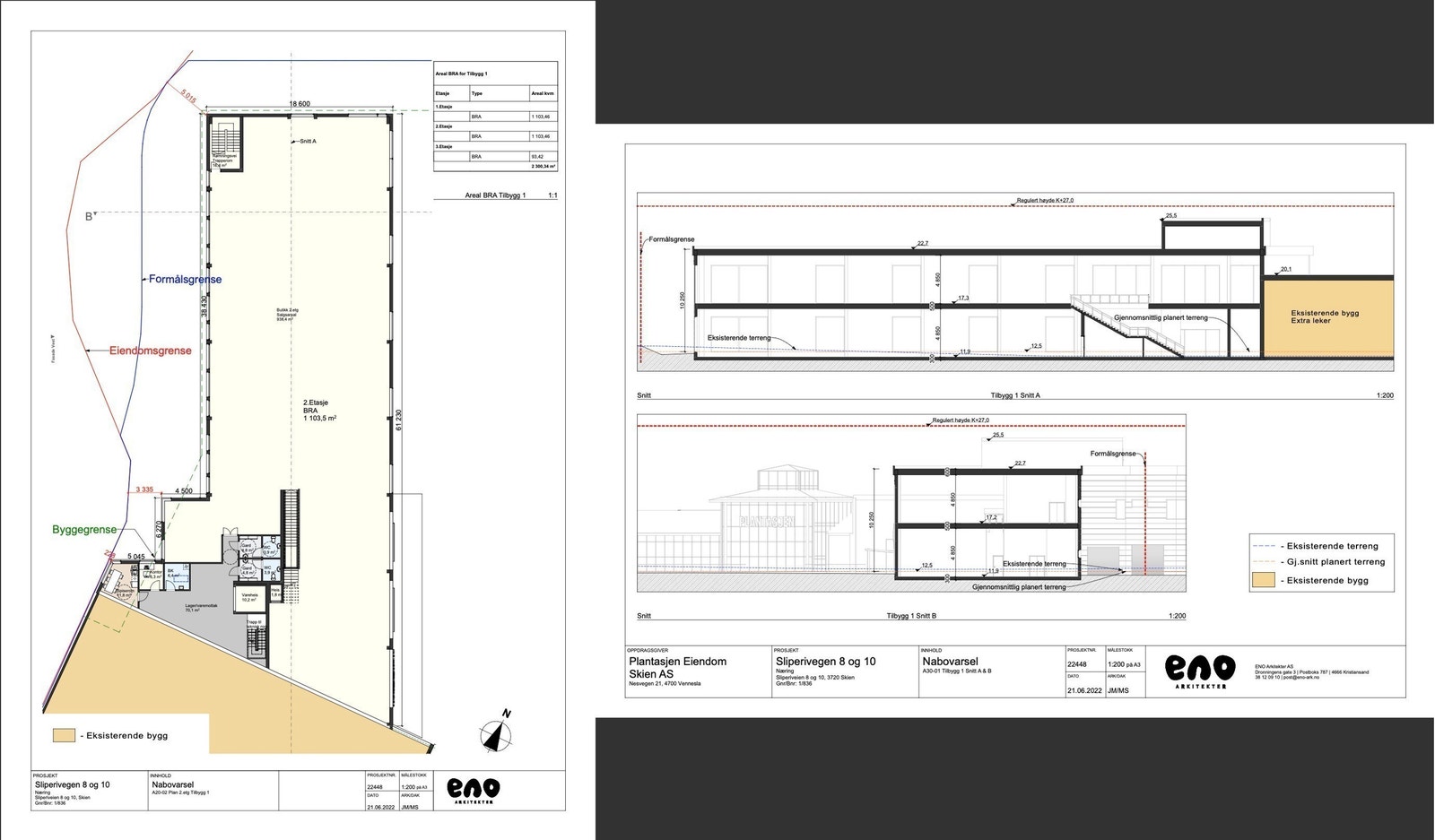Click the date 21.06.2022 on floor plan sheet
This screenshot has height=840, width=1435.
[x=380, y=807]
